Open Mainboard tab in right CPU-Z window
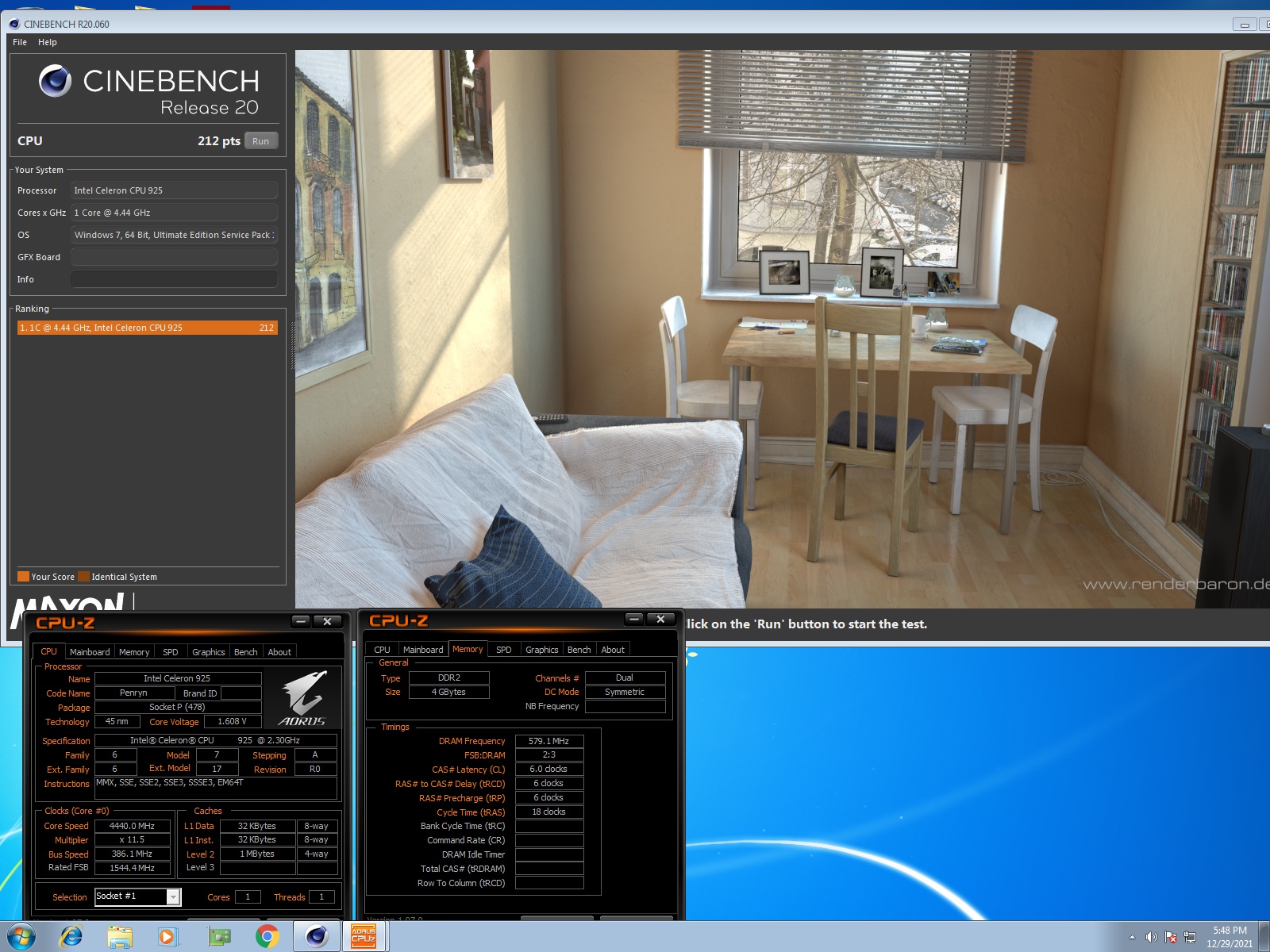 pyautogui.click(x=423, y=650)
